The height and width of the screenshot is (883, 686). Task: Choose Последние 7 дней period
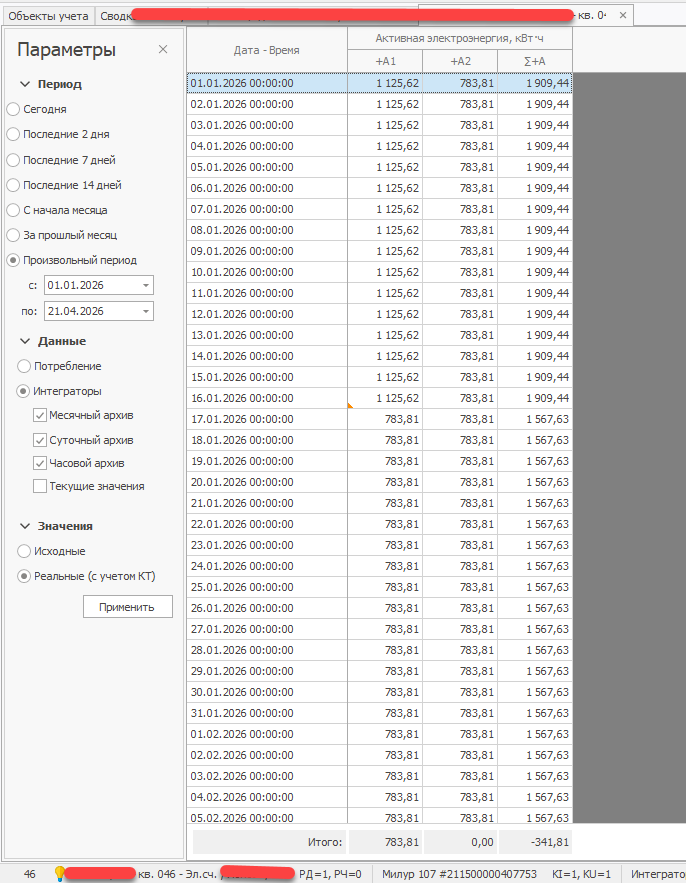click(13, 160)
